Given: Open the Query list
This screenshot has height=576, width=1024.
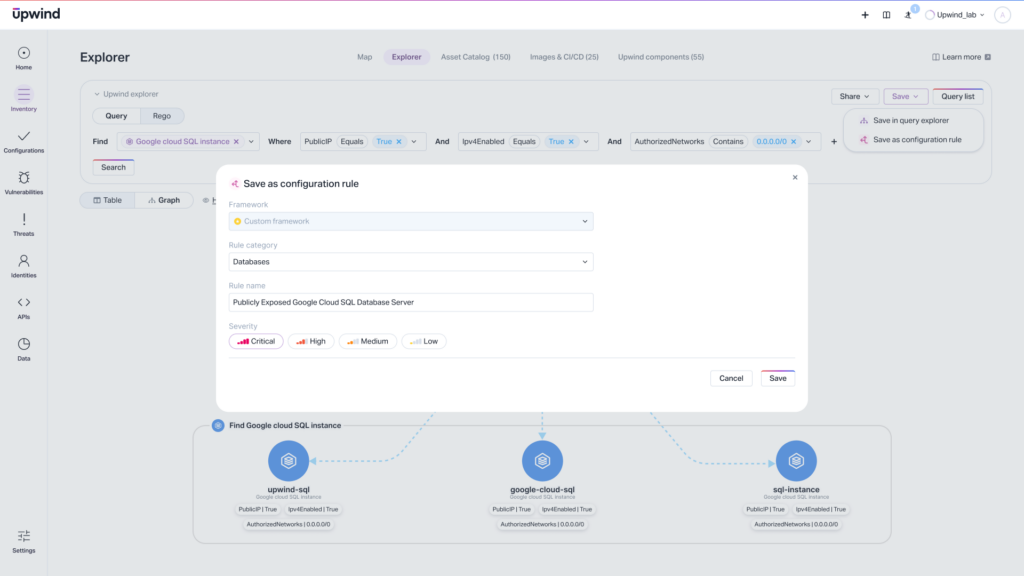Looking at the screenshot, I should (x=957, y=97).
